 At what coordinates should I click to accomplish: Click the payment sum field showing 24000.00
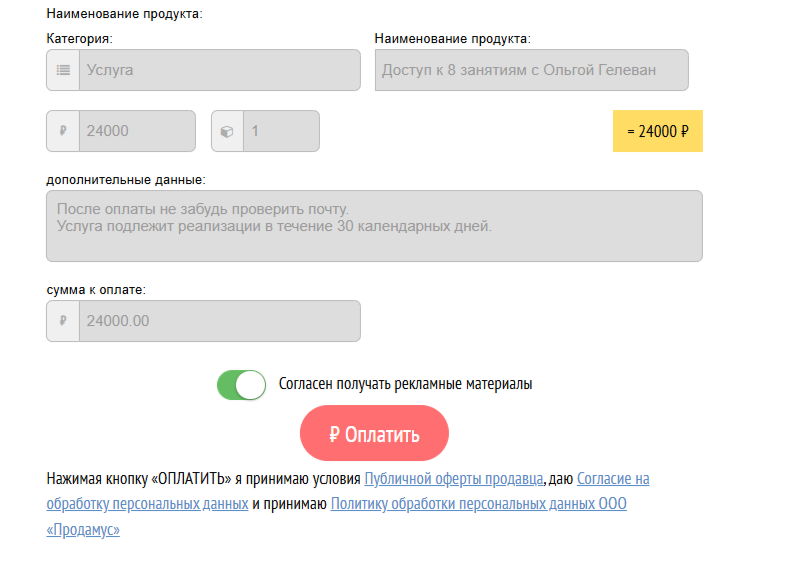(218, 321)
